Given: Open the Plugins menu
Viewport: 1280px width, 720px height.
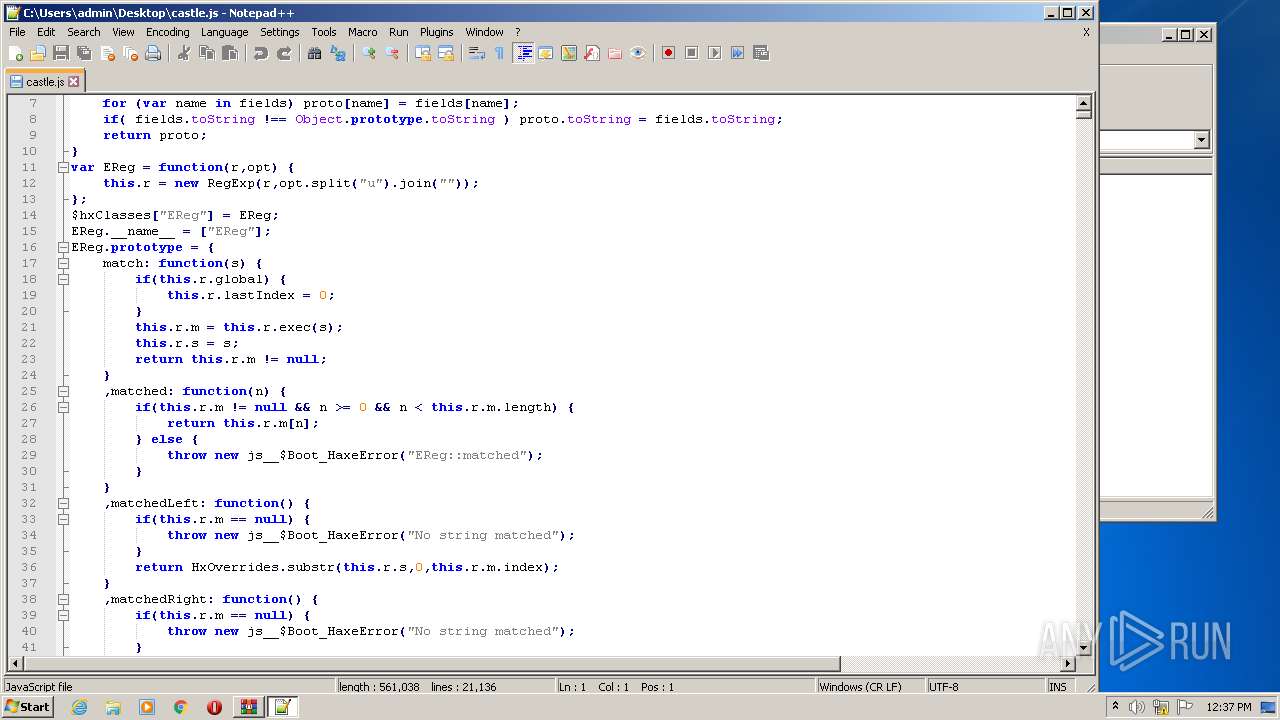Looking at the screenshot, I should point(436,32).
